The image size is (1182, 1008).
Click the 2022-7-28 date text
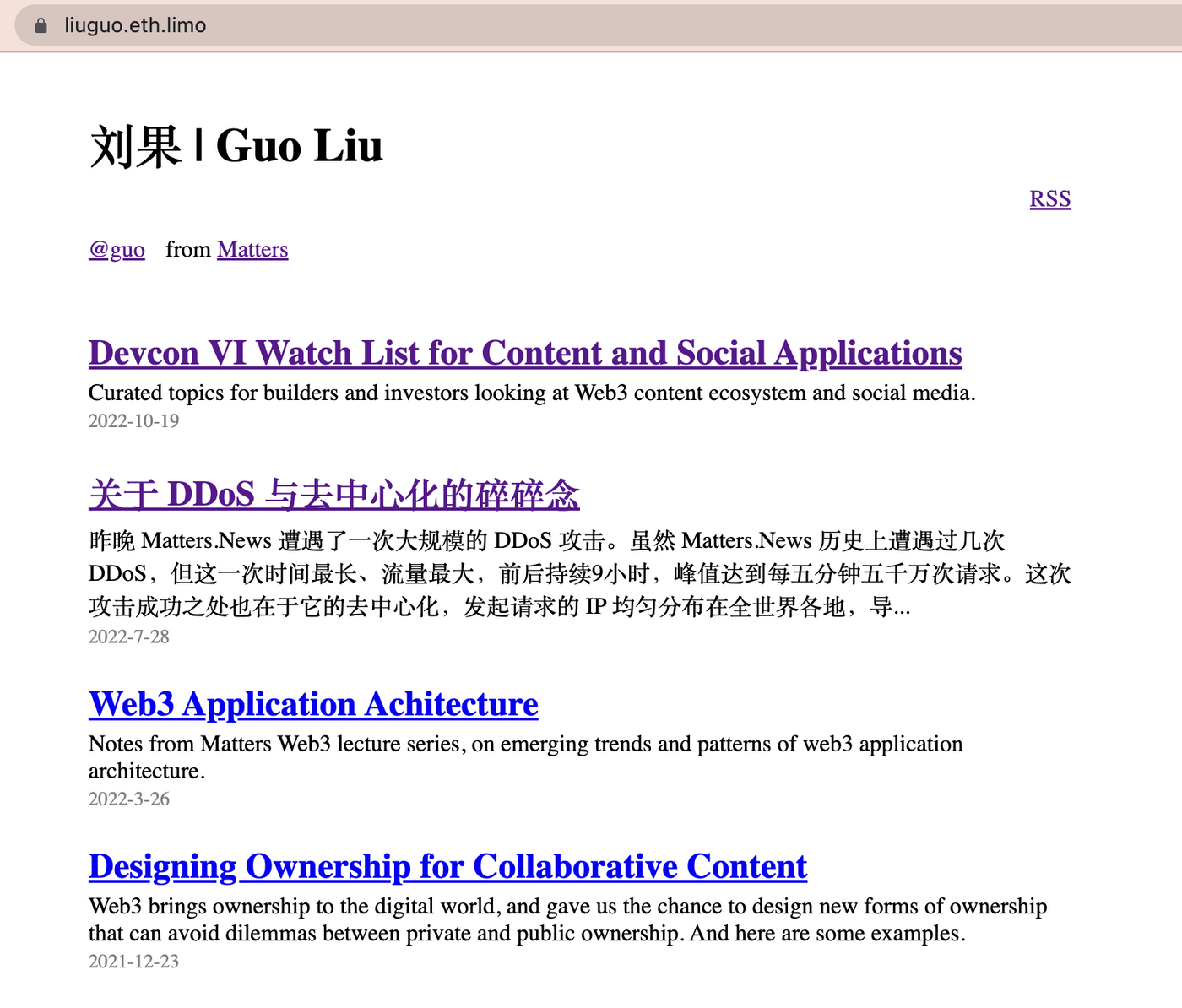[x=128, y=637]
